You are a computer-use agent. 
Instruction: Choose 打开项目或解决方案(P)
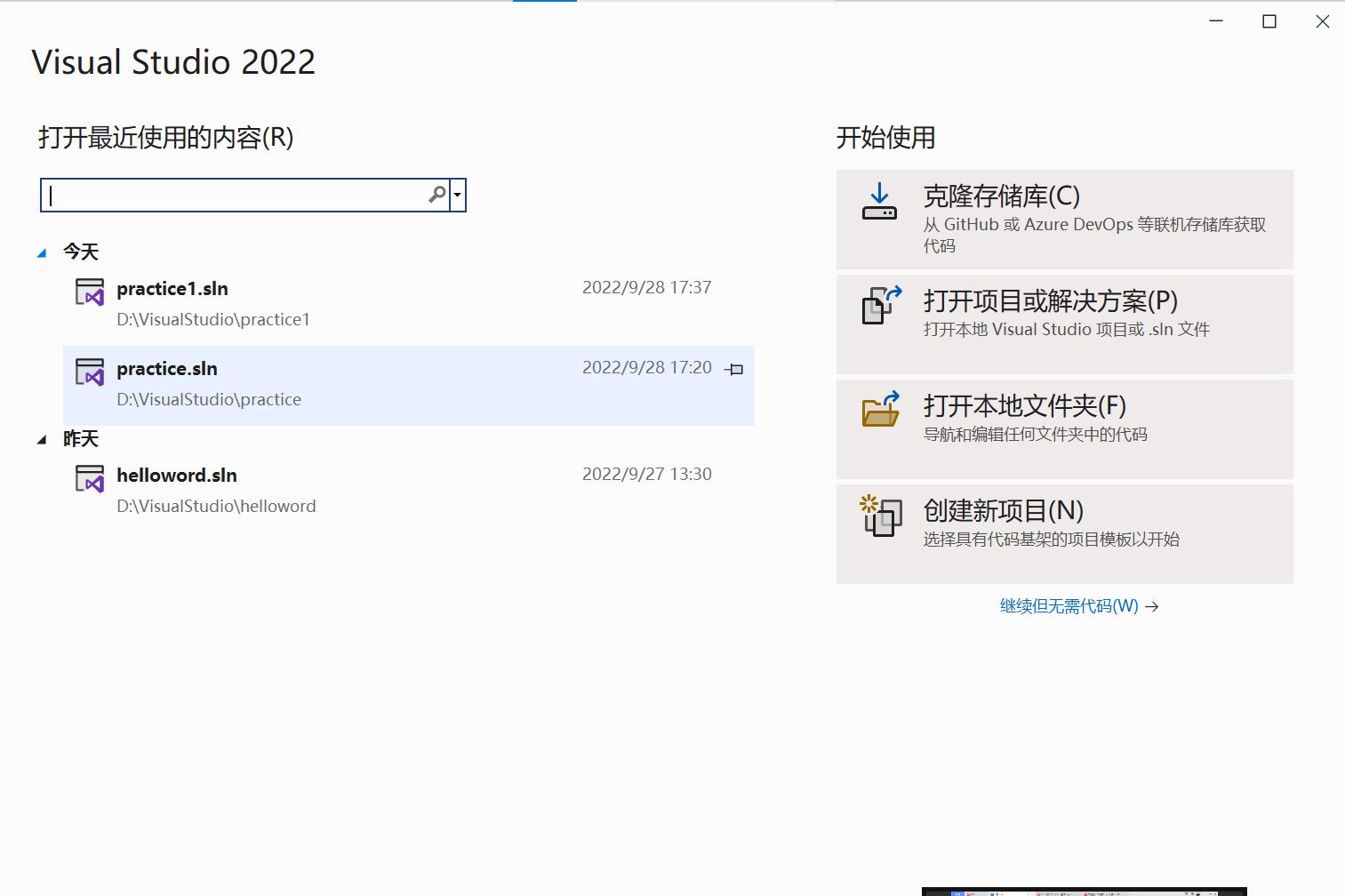[1064, 324]
